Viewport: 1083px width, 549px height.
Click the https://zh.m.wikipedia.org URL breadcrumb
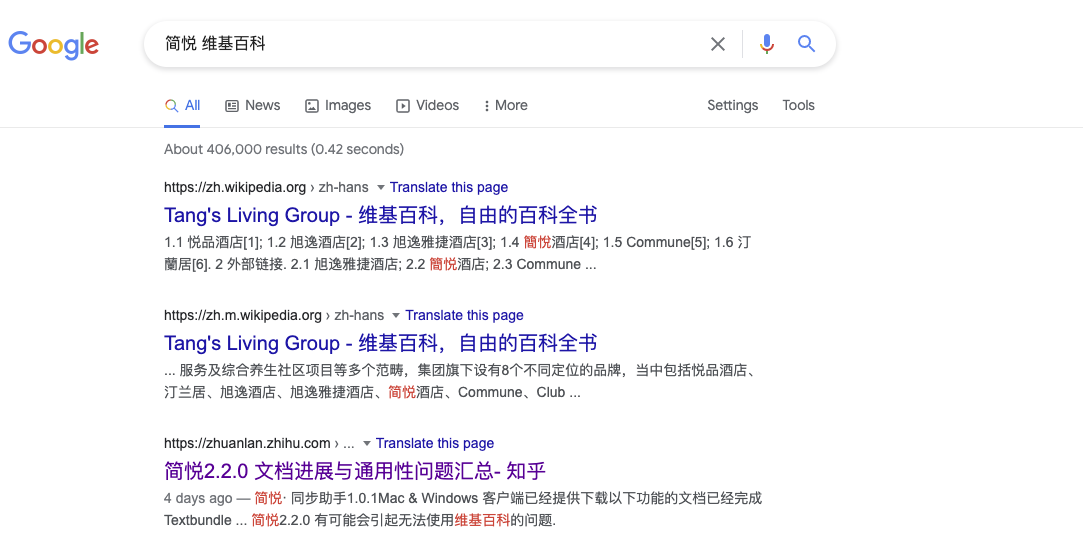tap(274, 316)
